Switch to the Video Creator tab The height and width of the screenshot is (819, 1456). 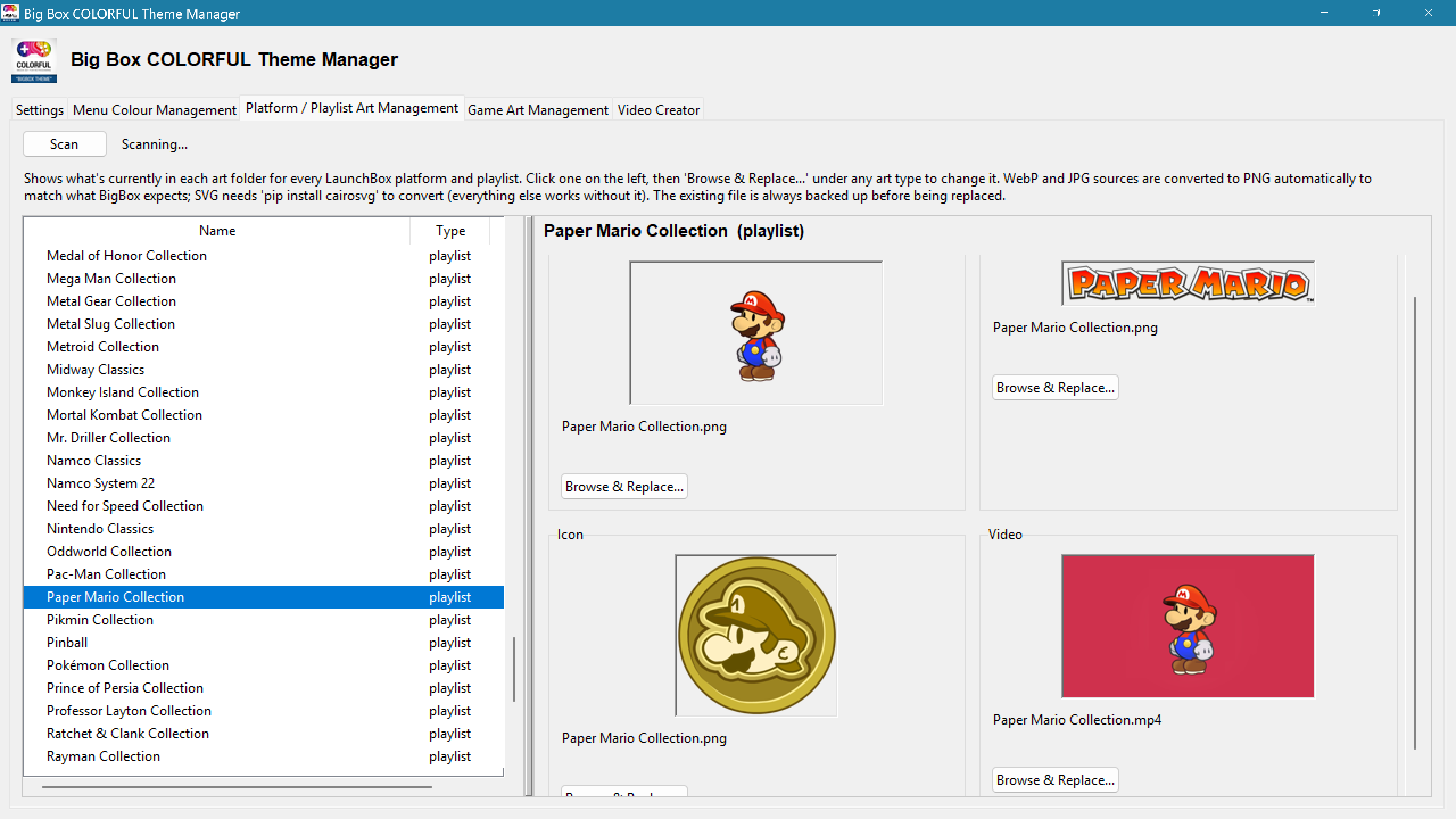(659, 110)
